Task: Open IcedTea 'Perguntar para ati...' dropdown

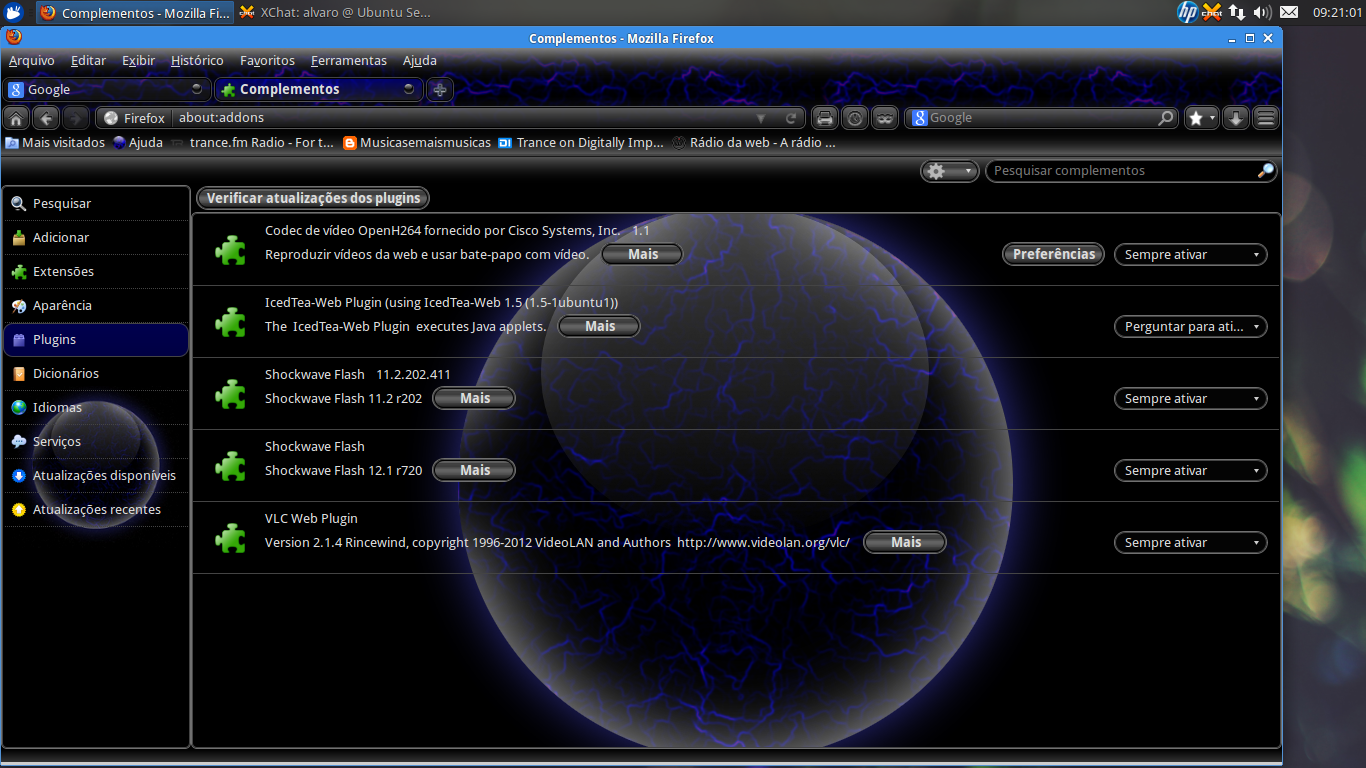Action: [1190, 326]
